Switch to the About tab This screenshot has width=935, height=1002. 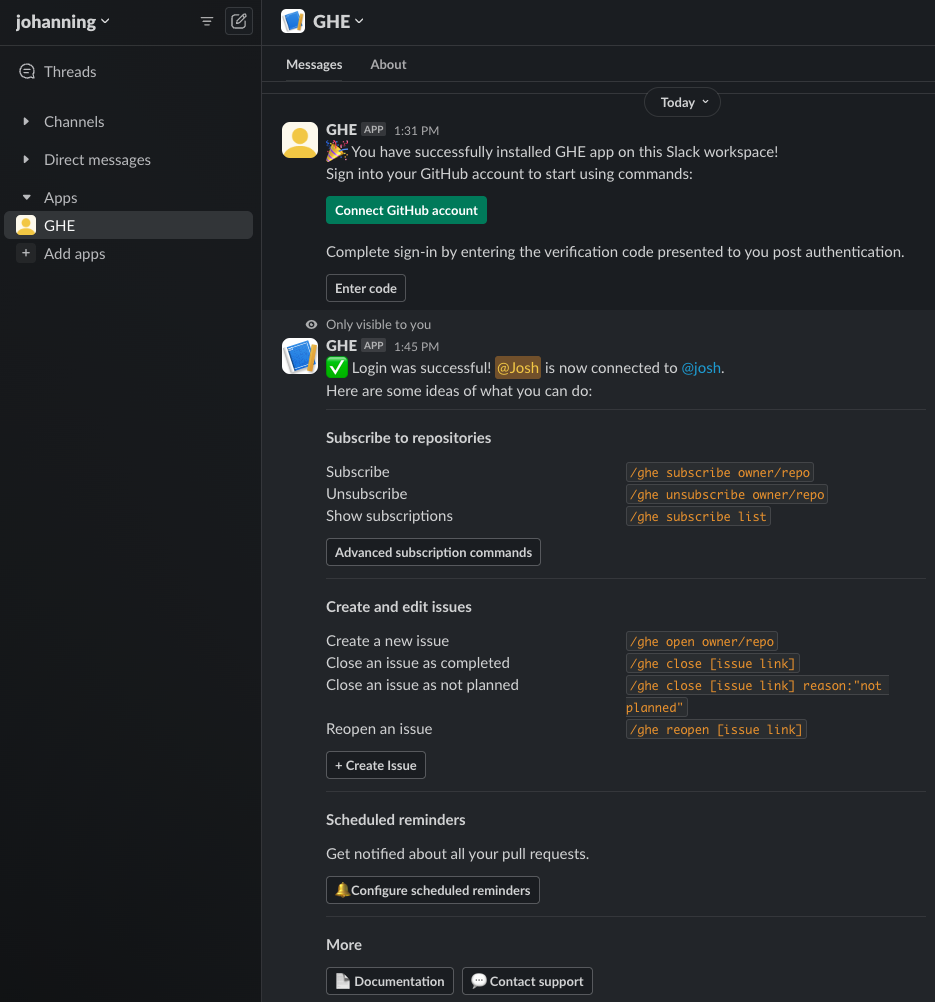coord(388,65)
